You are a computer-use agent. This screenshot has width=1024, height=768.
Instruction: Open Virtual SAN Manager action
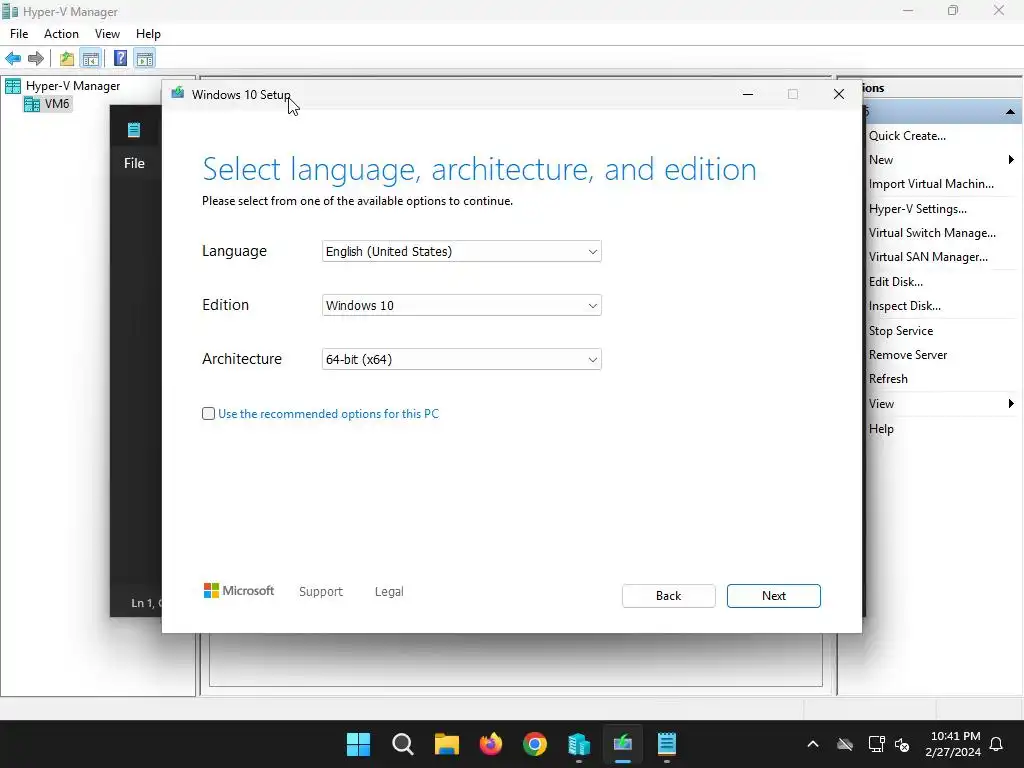[x=928, y=257]
